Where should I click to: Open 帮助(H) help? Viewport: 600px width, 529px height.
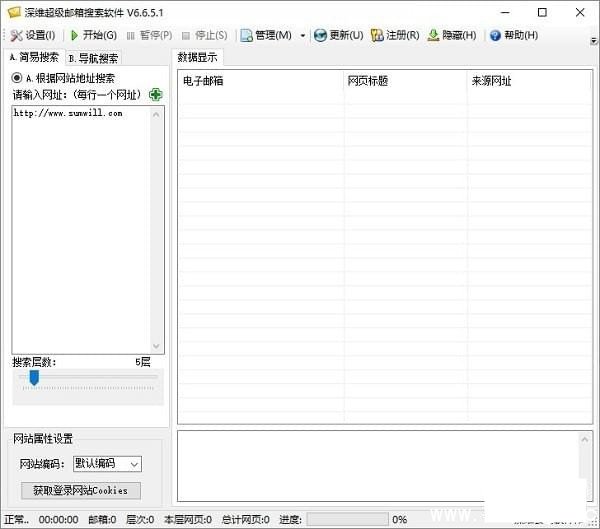click(514, 36)
